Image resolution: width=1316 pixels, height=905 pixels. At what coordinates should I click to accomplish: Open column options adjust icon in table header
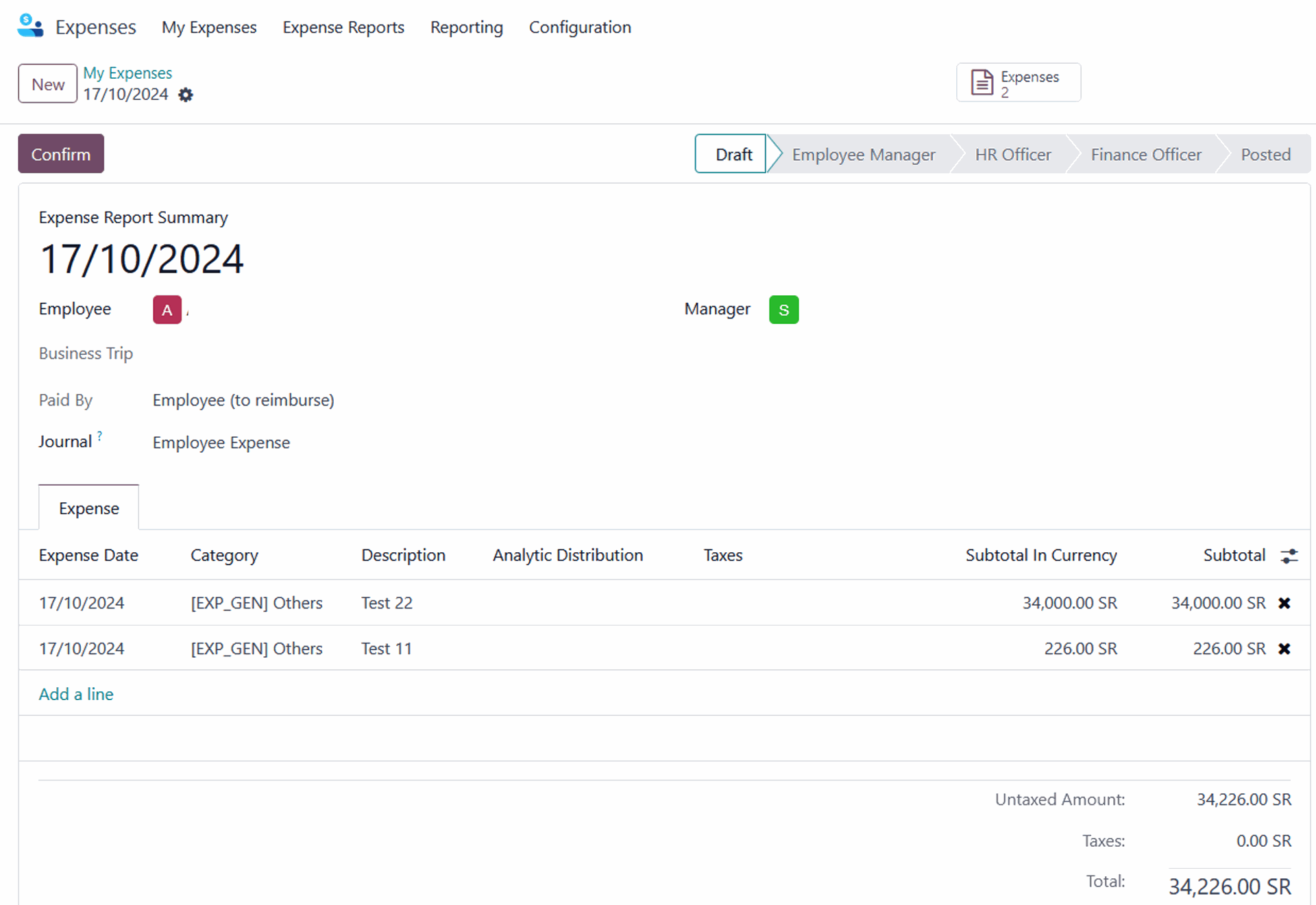coord(1289,556)
